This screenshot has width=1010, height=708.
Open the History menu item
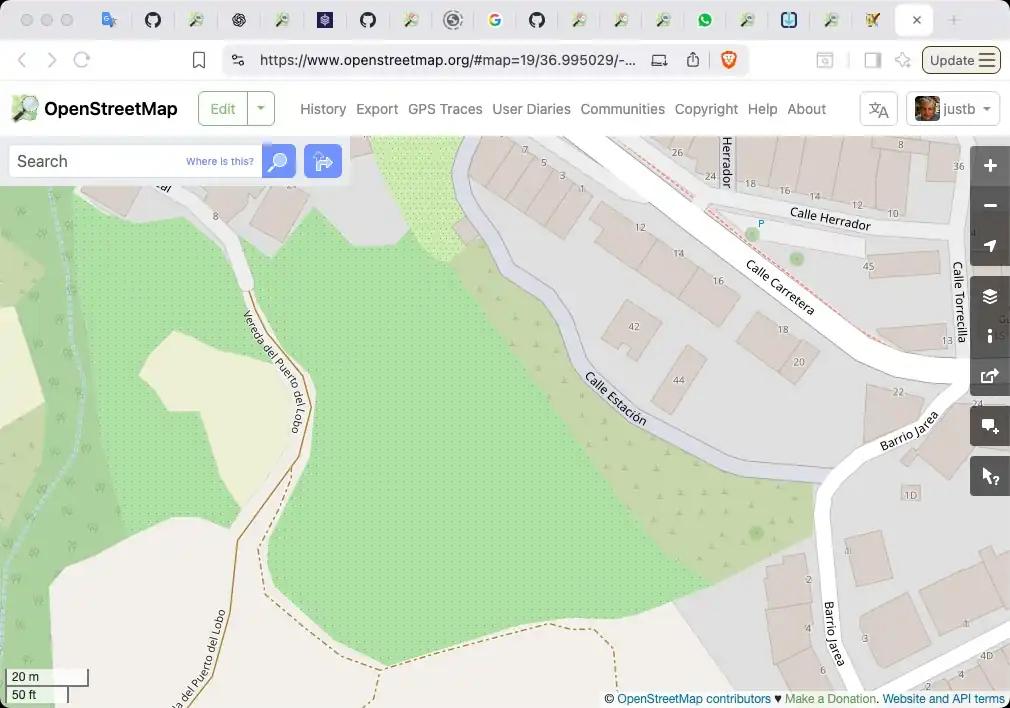(322, 109)
